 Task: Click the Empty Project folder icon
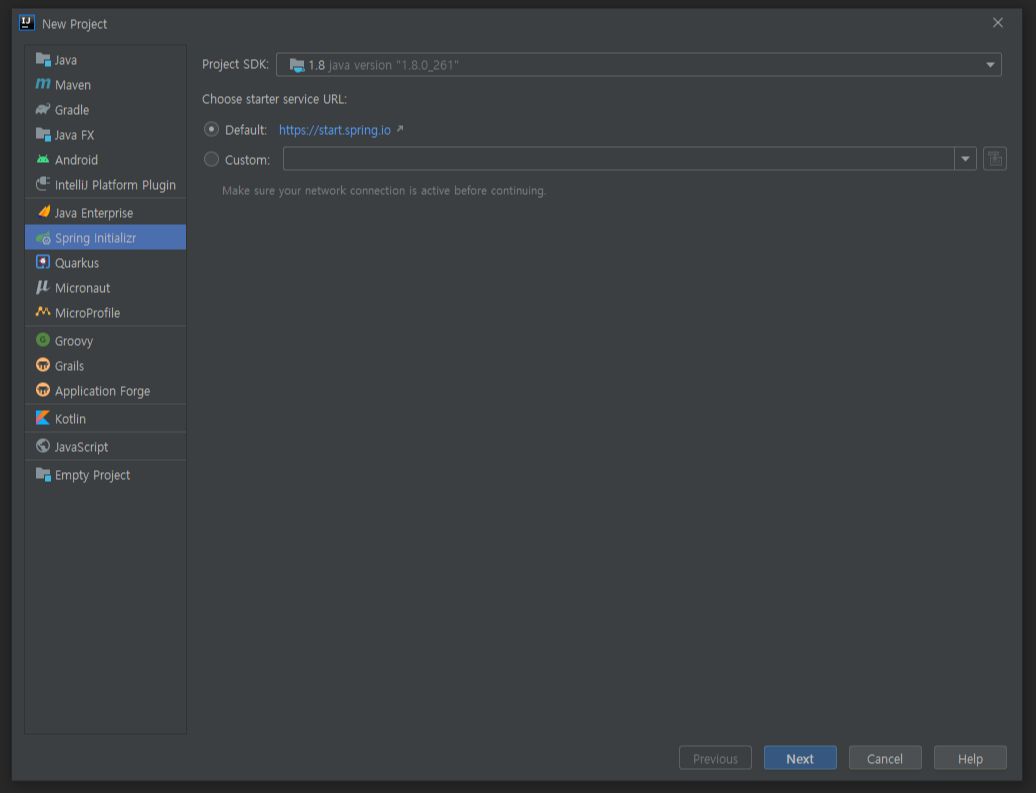point(43,474)
